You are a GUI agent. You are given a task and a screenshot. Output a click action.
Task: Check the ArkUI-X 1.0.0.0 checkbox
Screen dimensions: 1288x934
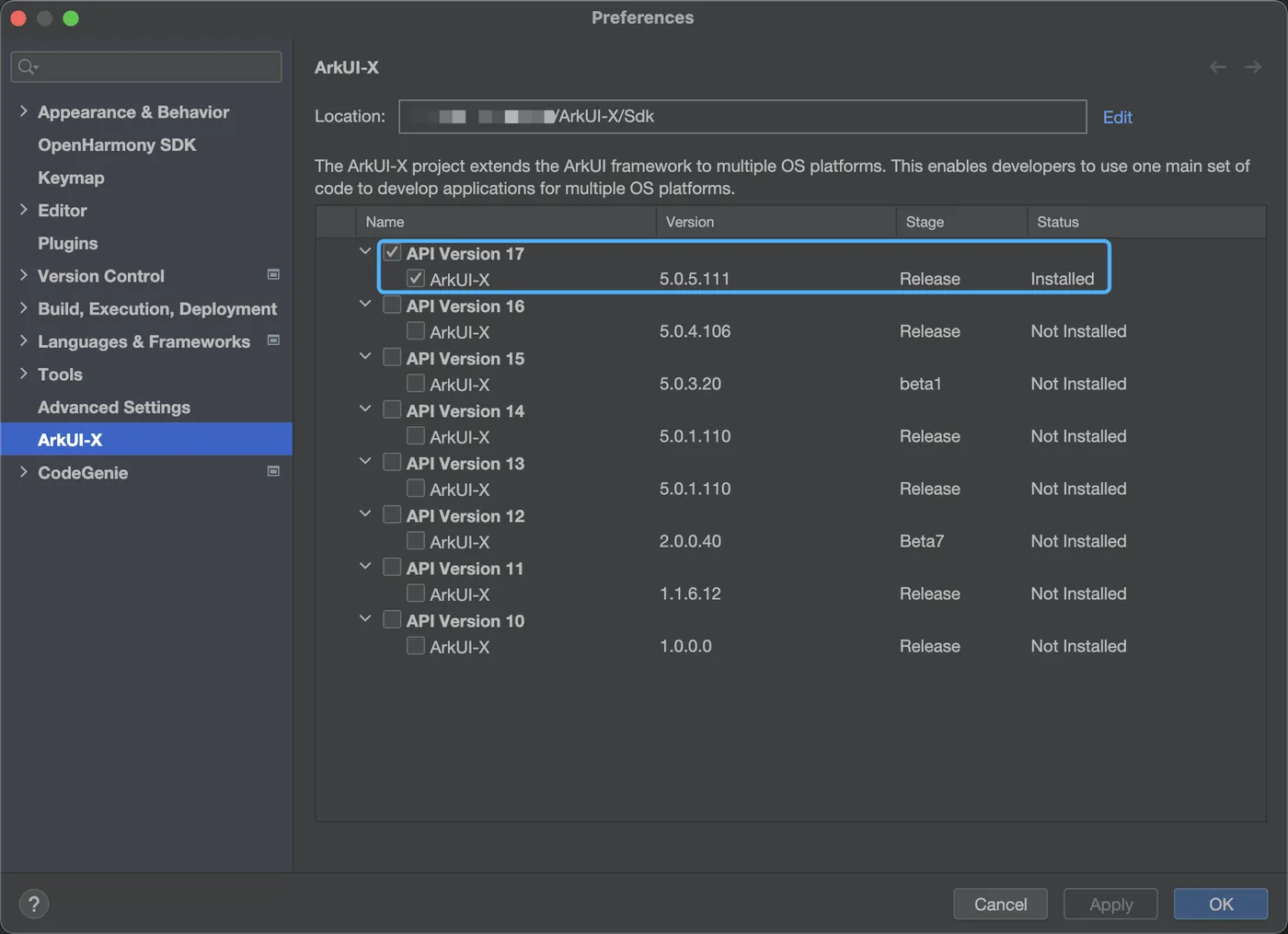[416, 645]
